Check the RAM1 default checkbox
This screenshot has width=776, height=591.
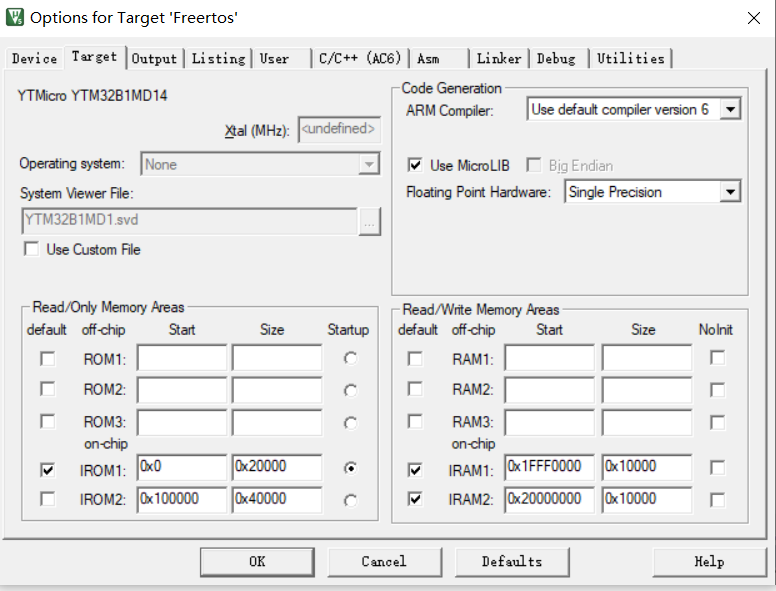point(415,359)
